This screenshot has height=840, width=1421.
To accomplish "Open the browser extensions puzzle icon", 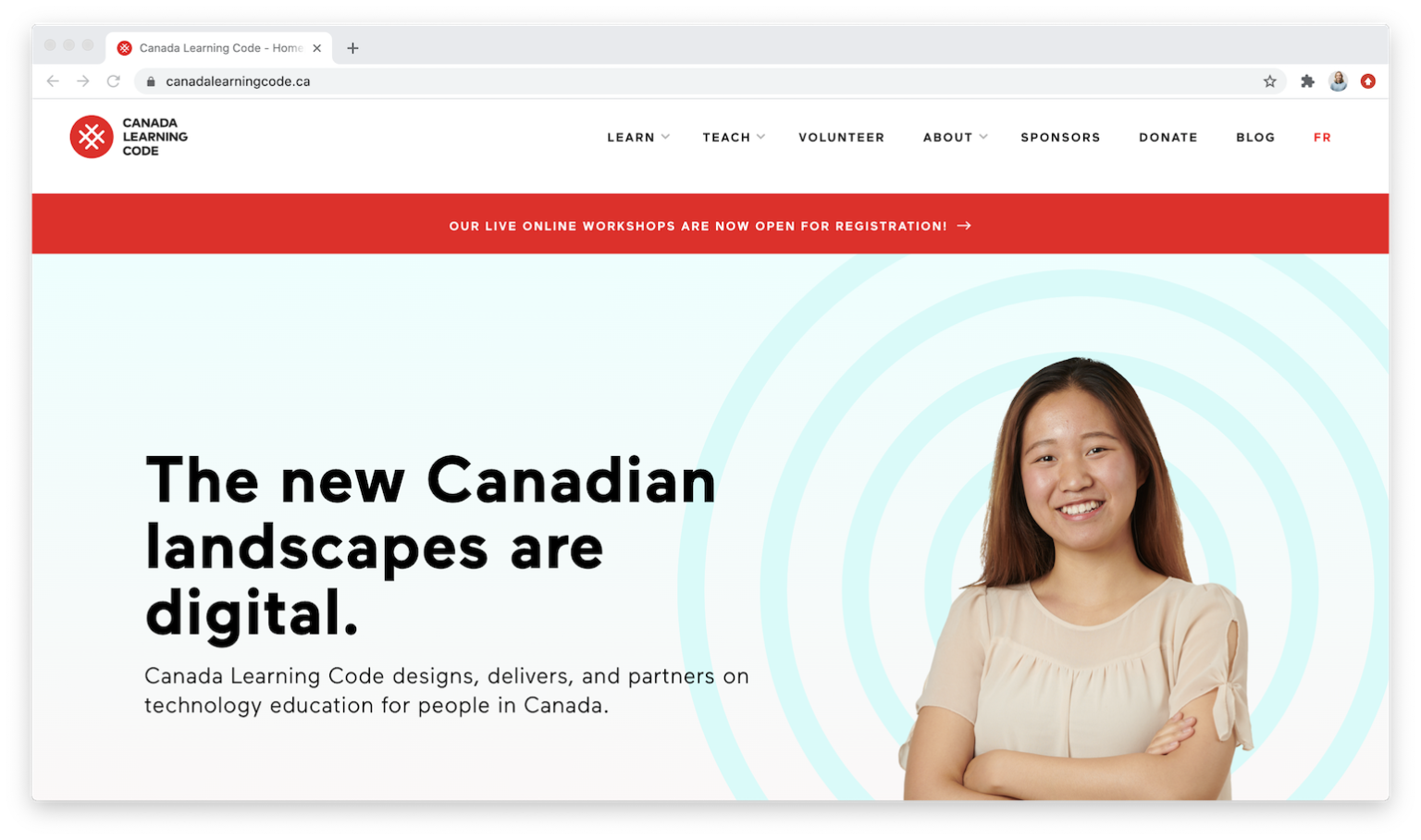I will pos(1307,81).
